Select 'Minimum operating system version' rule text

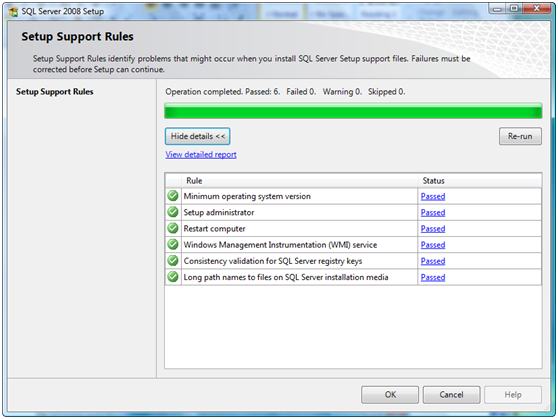tap(247, 197)
